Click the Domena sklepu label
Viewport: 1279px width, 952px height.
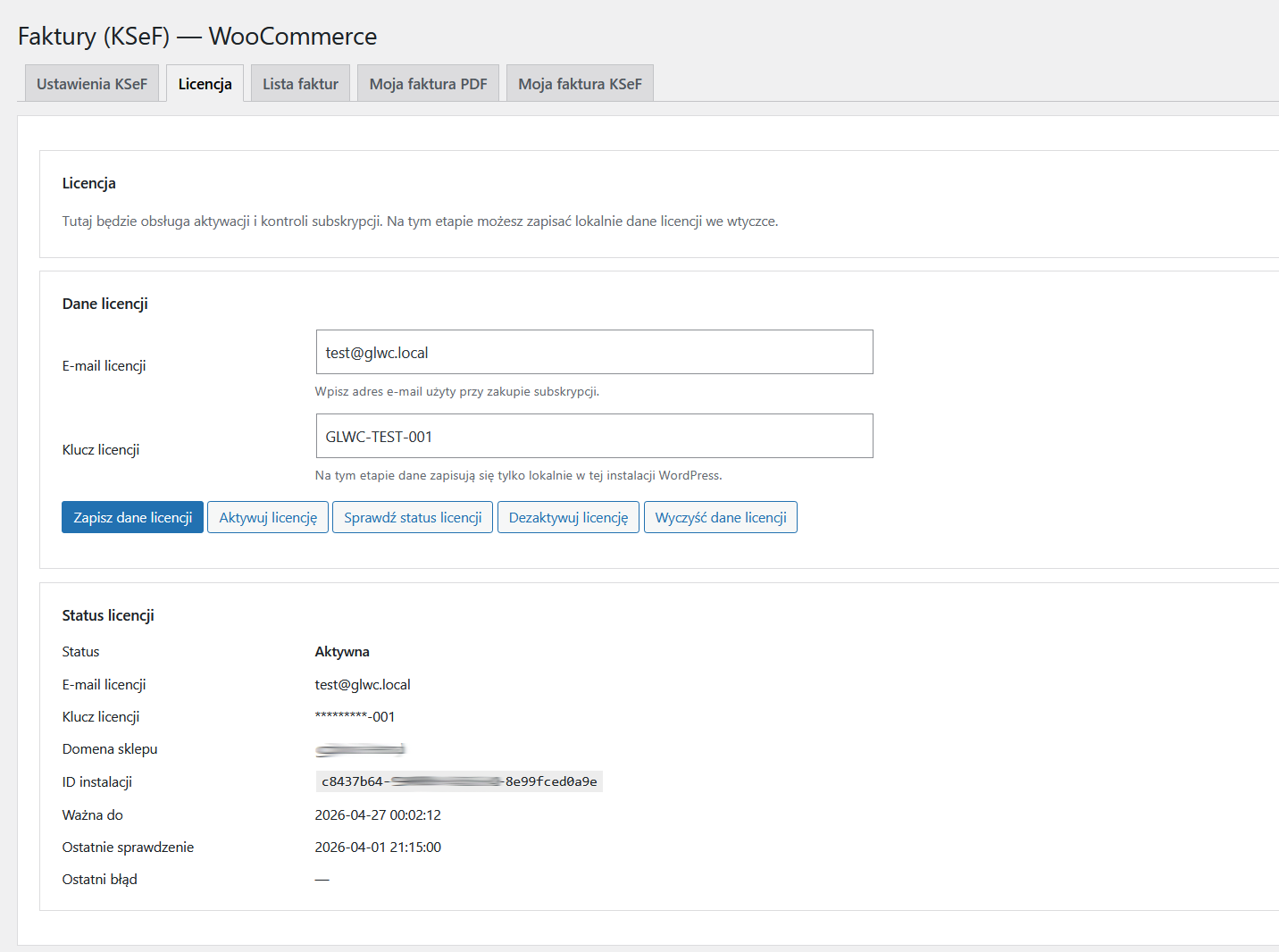pyautogui.click(x=110, y=749)
